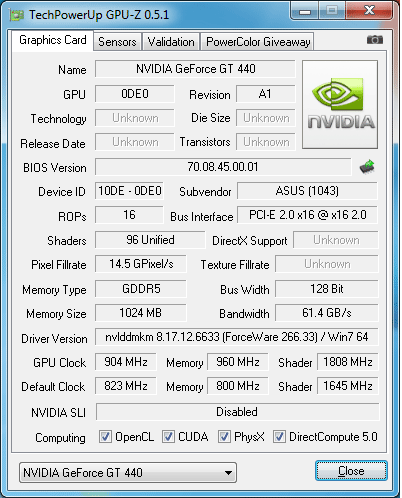Switch to the Sensors tab
402x498 pixels.
117,42
